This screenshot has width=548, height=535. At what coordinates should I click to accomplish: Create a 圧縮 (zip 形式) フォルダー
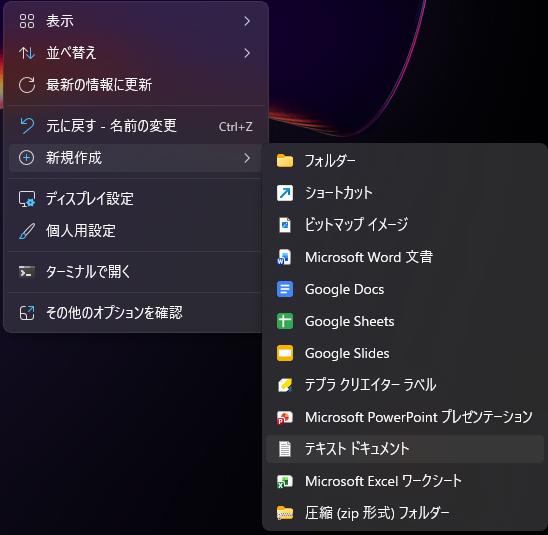[x=405, y=513]
